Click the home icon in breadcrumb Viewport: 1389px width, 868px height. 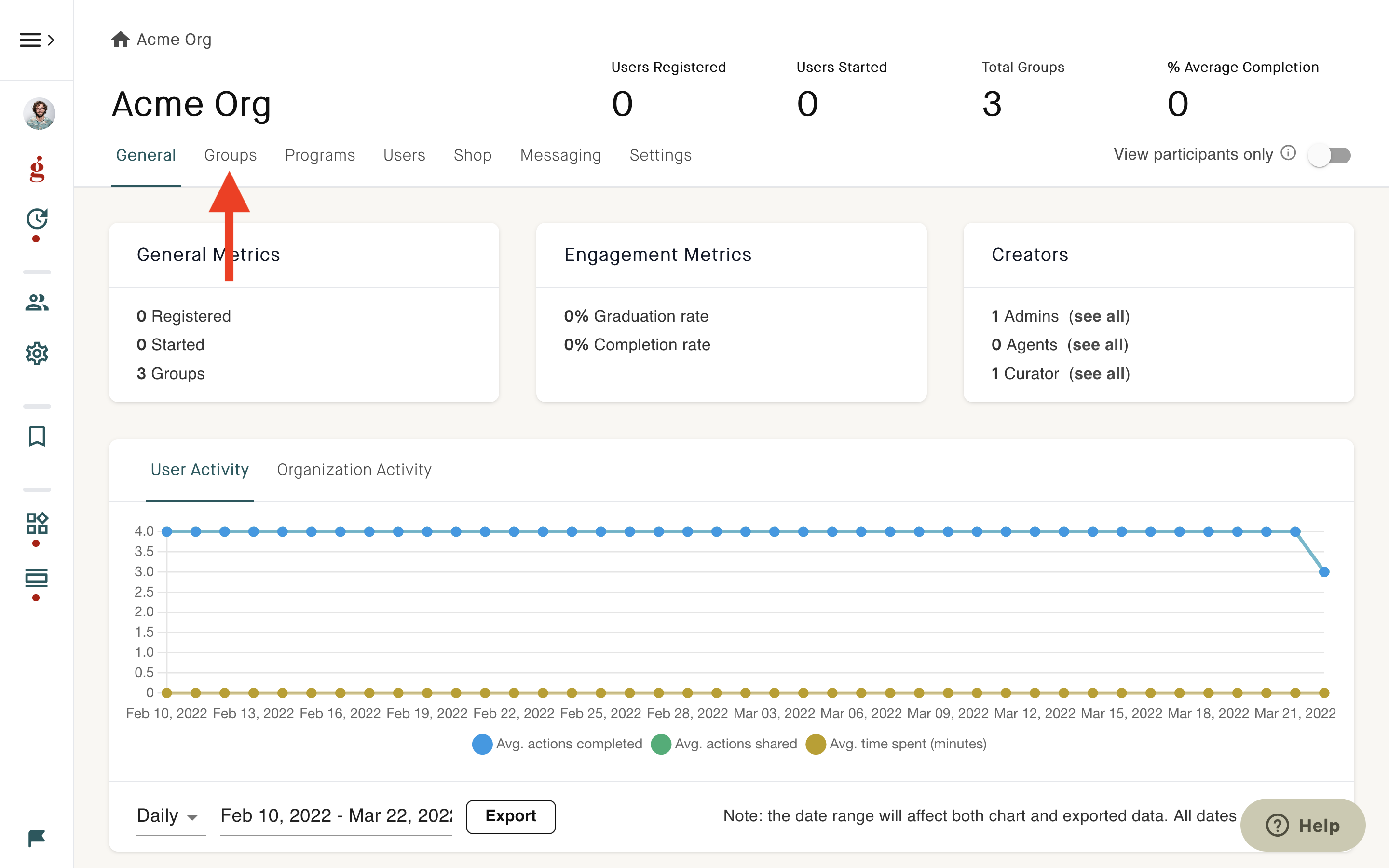click(121, 40)
